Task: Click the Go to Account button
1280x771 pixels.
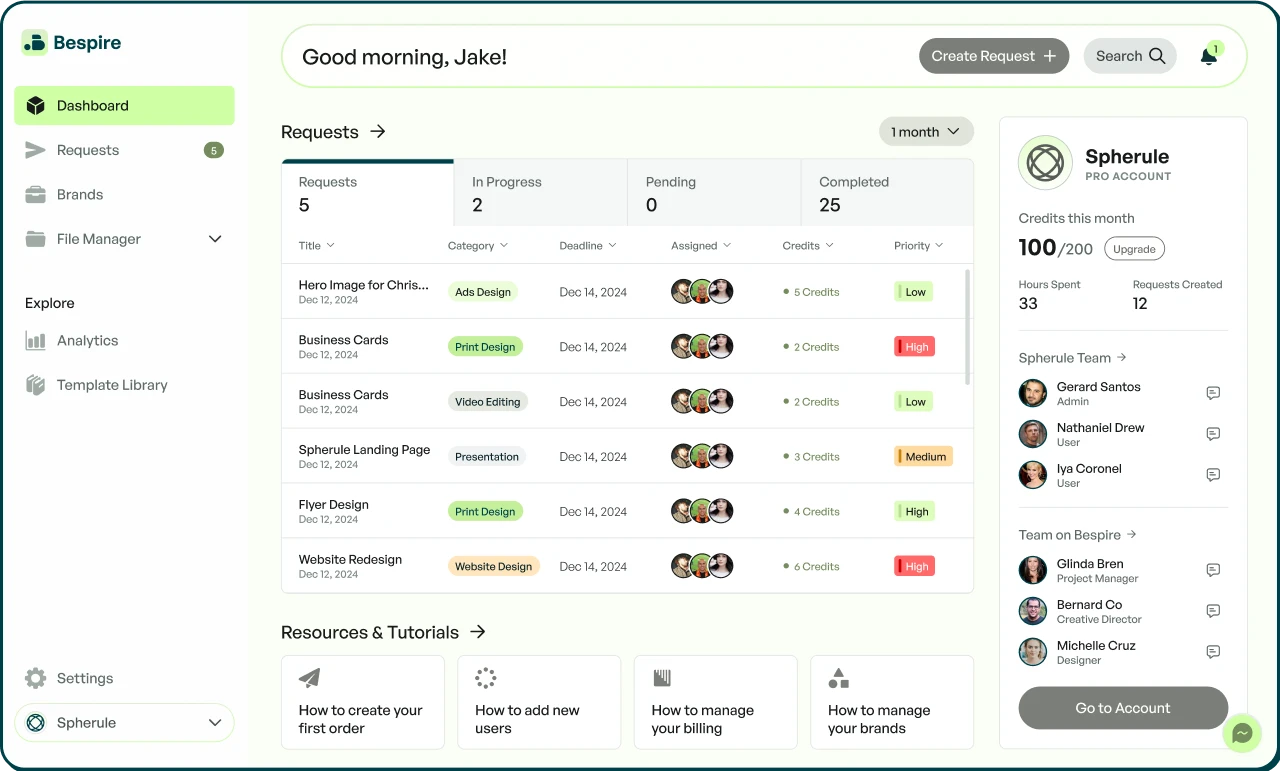Action: (x=1122, y=707)
